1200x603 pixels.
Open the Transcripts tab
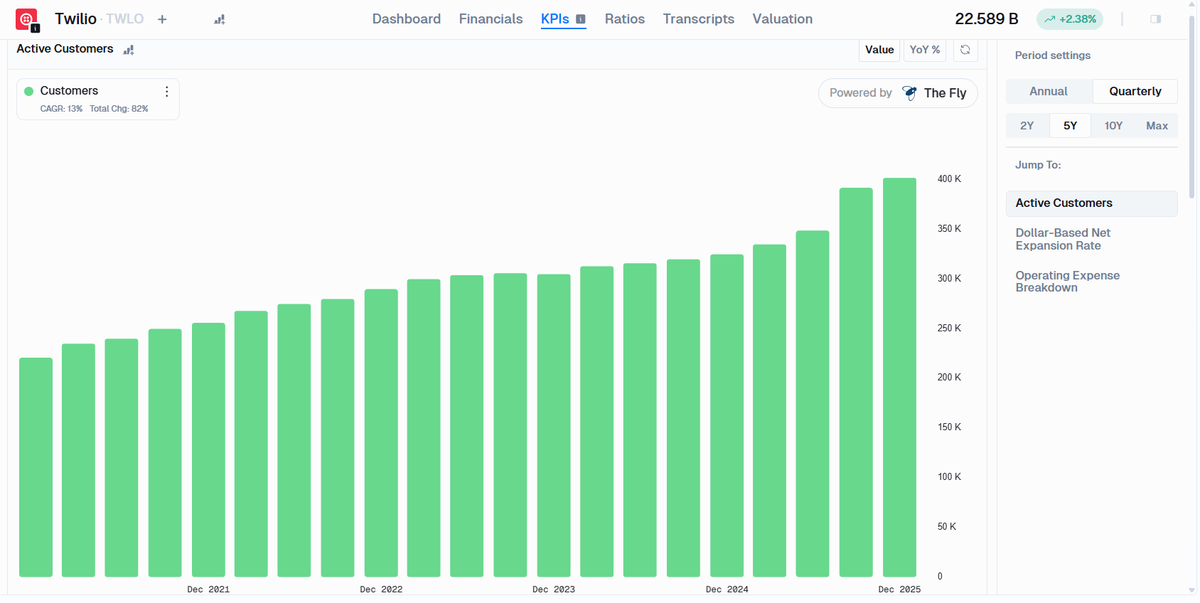click(699, 19)
